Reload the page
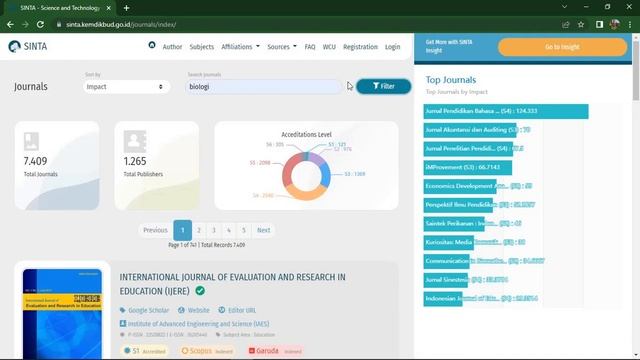 (x=40, y=24)
